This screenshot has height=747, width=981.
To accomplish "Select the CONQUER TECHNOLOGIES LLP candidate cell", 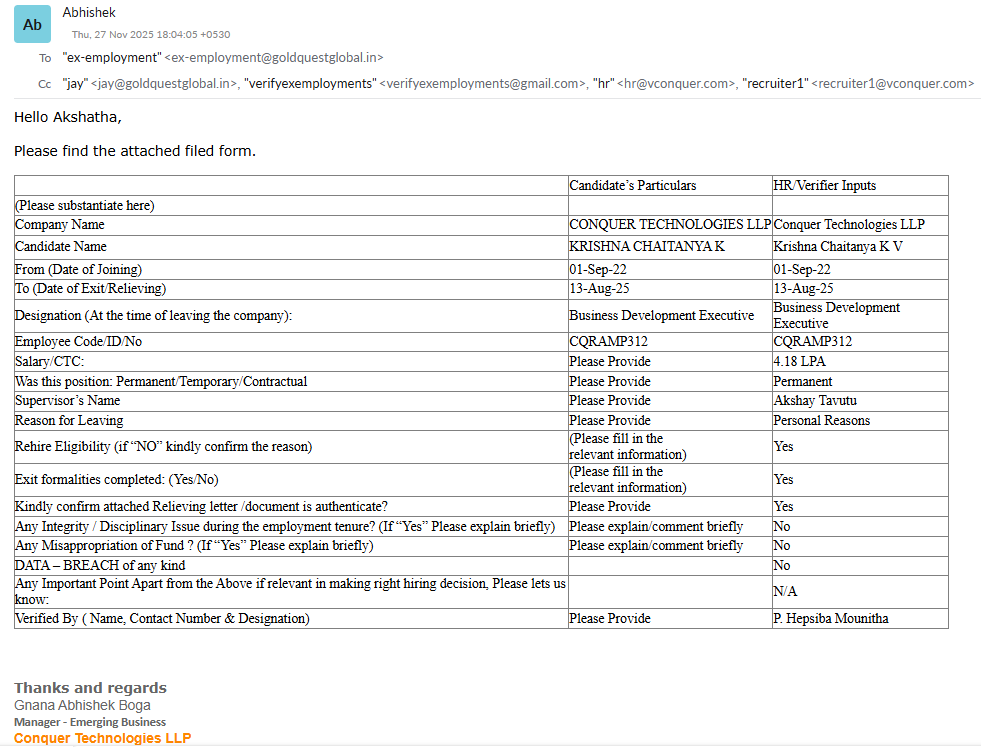I will (670, 225).
